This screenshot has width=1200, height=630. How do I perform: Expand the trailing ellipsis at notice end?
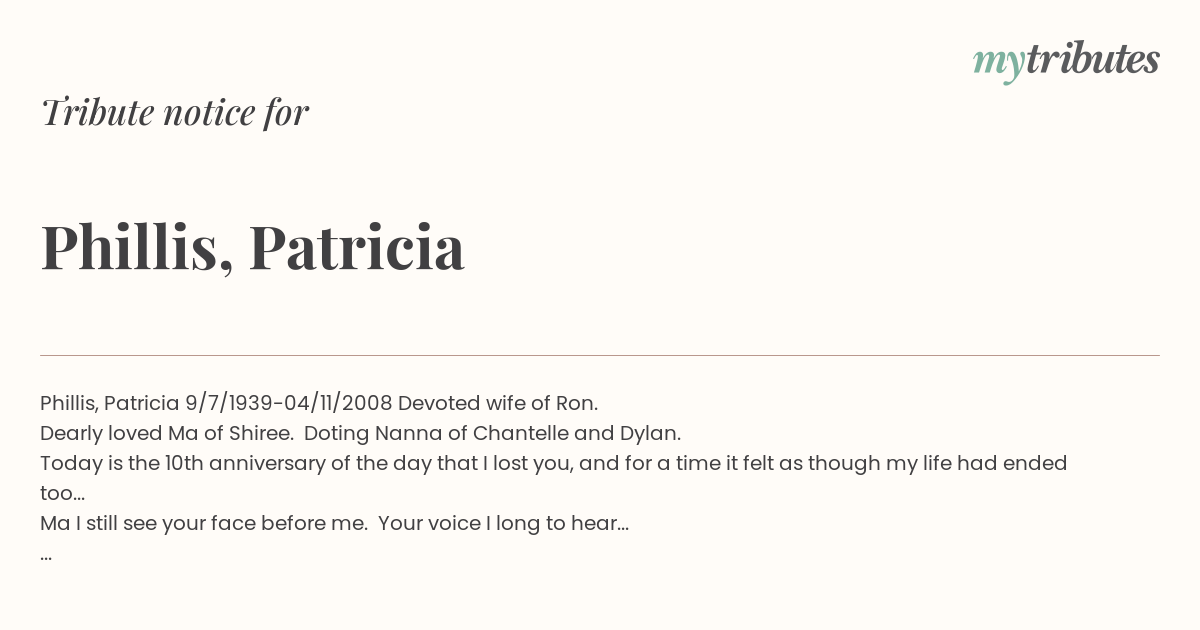tap(46, 558)
